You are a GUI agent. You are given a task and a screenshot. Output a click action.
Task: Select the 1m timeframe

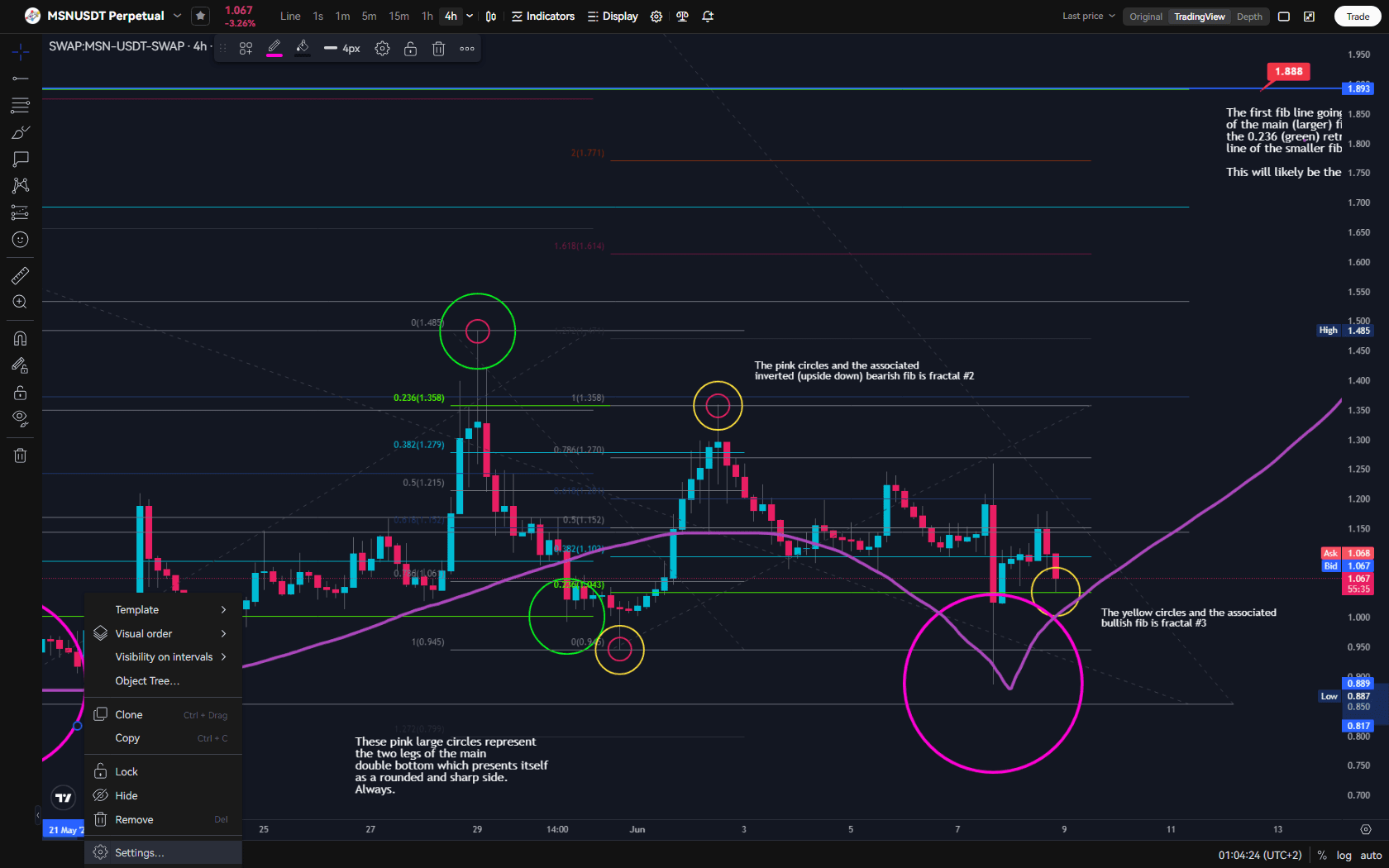(342, 16)
